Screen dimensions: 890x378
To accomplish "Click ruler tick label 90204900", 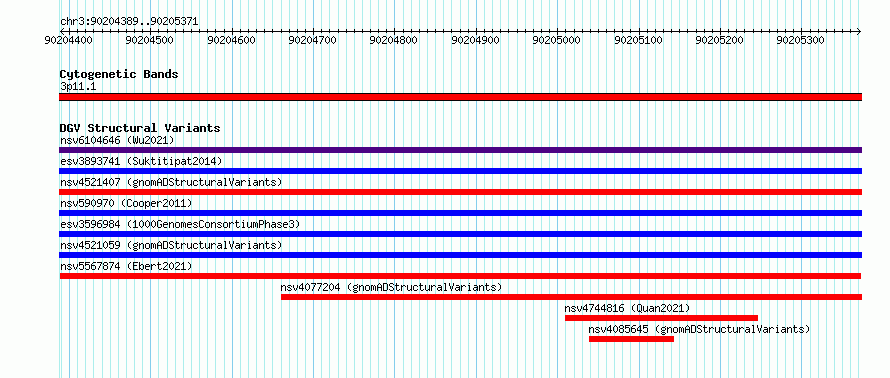I will click(476, 40).
